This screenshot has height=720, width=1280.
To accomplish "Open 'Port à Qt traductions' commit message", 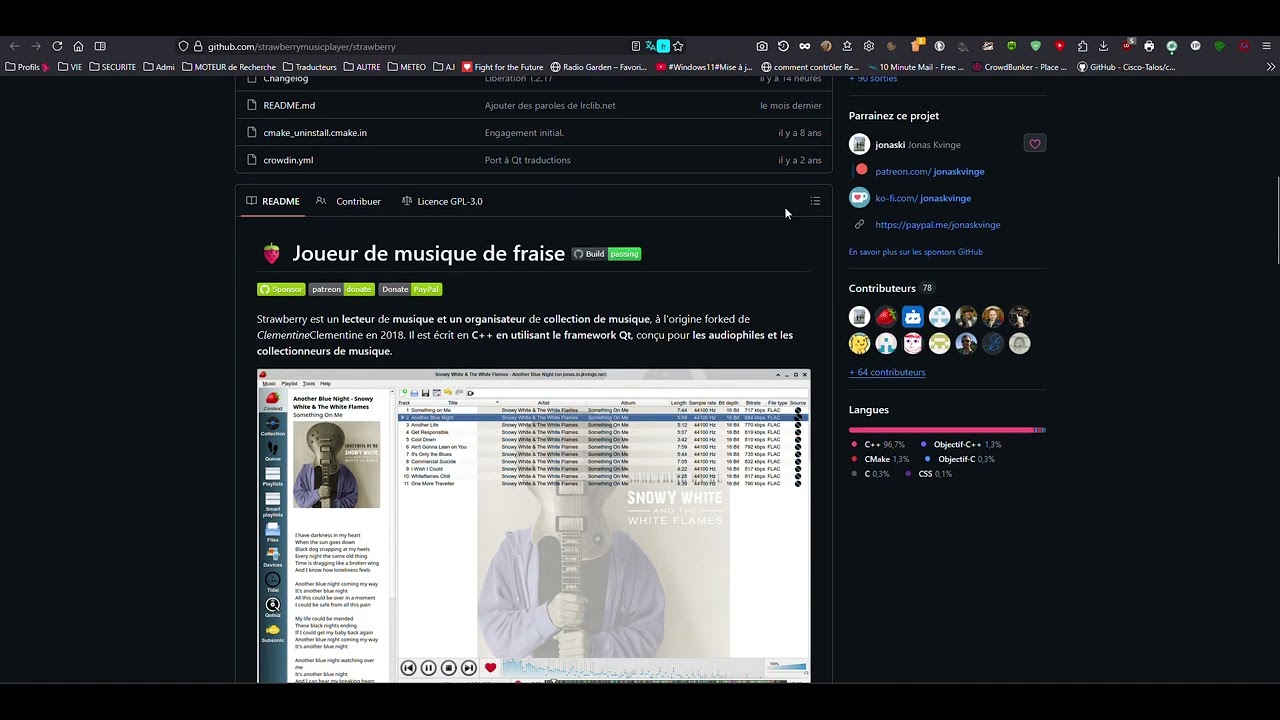I will coord(528,160).
